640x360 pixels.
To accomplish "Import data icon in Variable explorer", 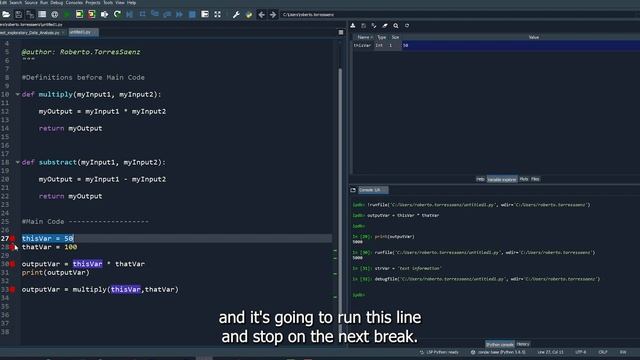I will click(x=353, y=26).
